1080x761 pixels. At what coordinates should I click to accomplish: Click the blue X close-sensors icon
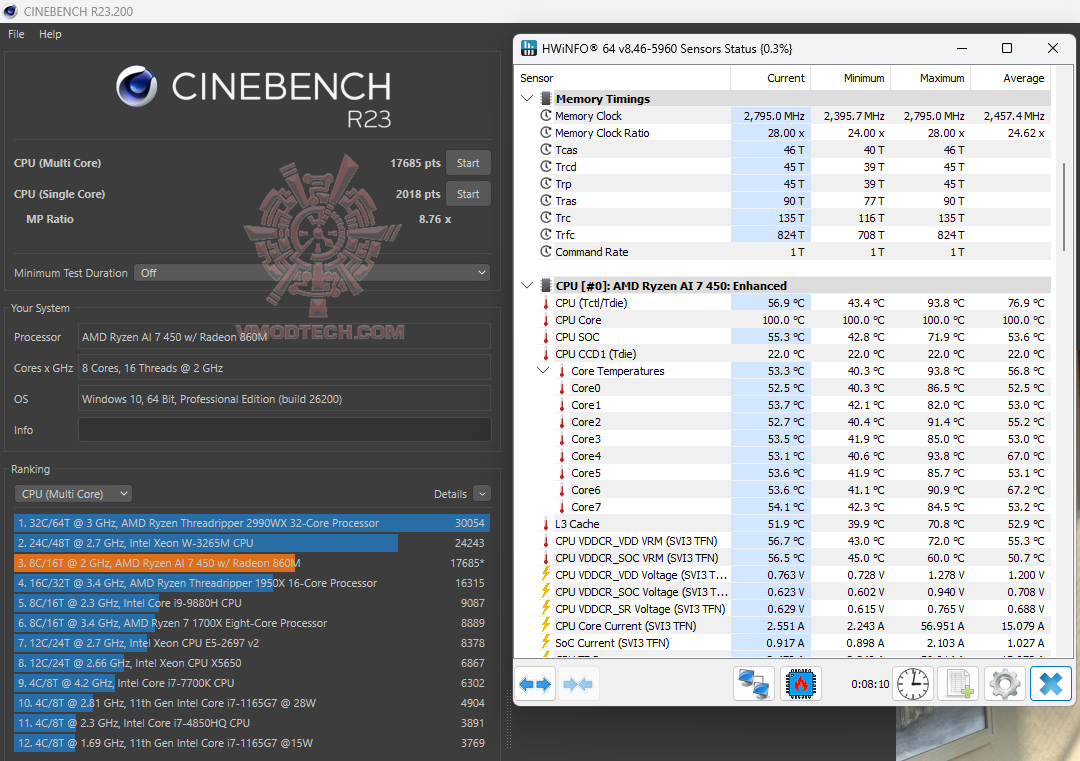[x=1050, y=684]
